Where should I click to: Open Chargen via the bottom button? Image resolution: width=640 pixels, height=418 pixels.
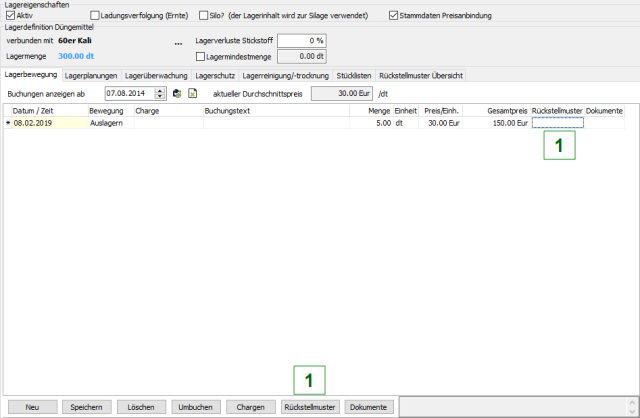pos(250,407)
